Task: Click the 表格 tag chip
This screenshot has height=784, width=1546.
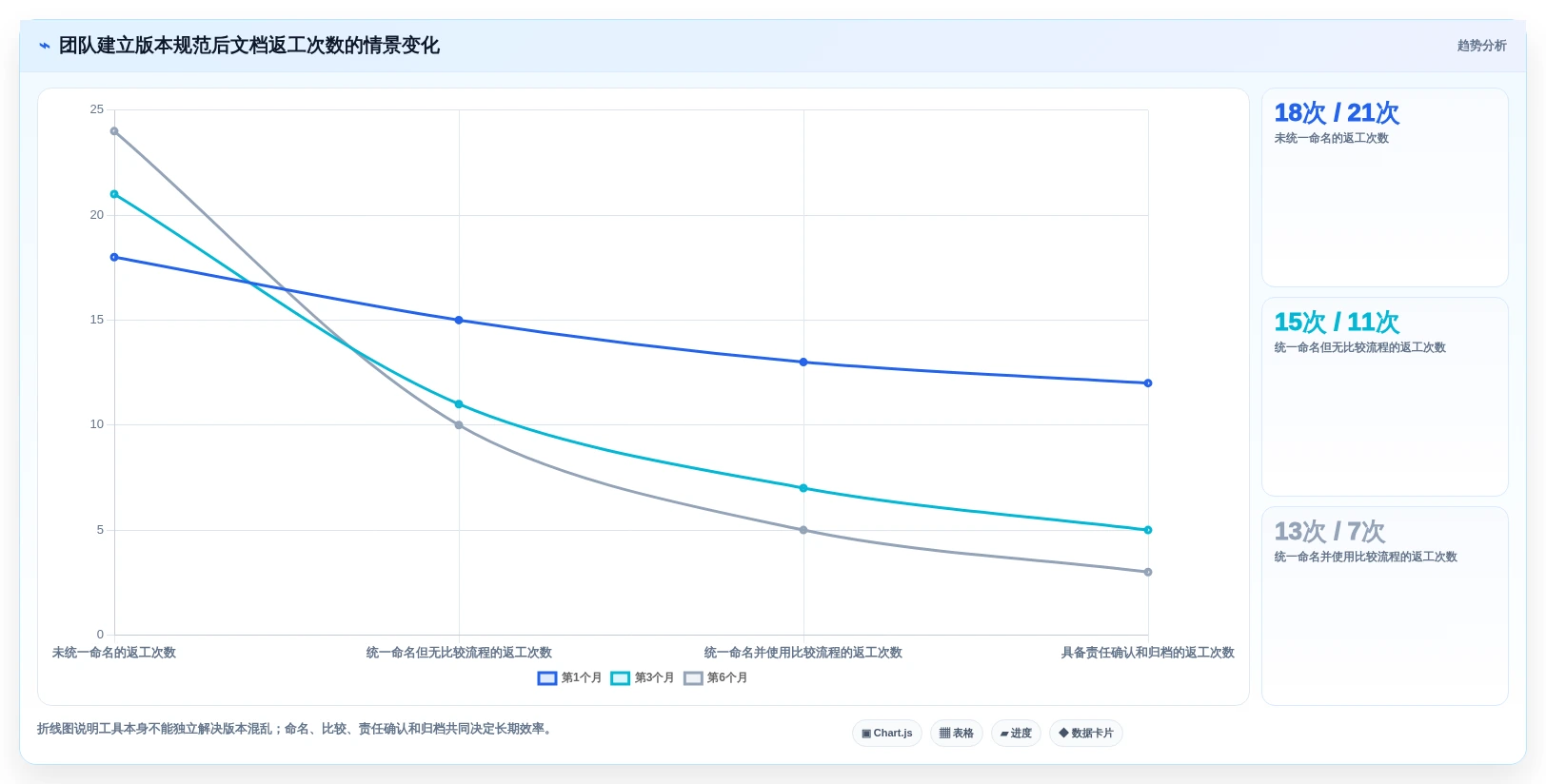Action: click(957, 734)
